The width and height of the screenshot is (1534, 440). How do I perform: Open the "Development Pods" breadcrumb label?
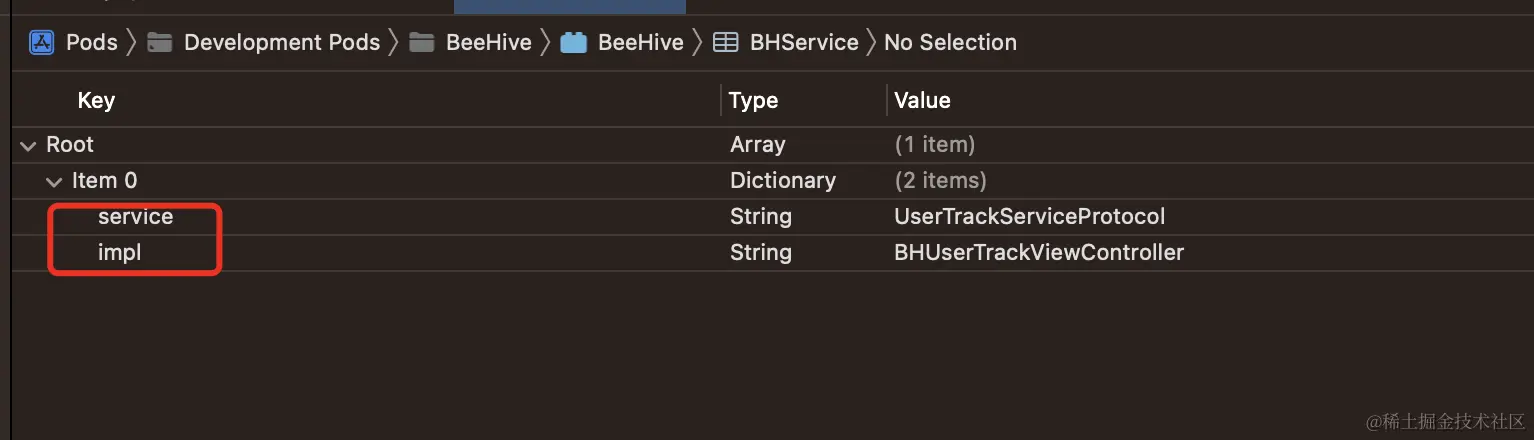click(282, 42)
